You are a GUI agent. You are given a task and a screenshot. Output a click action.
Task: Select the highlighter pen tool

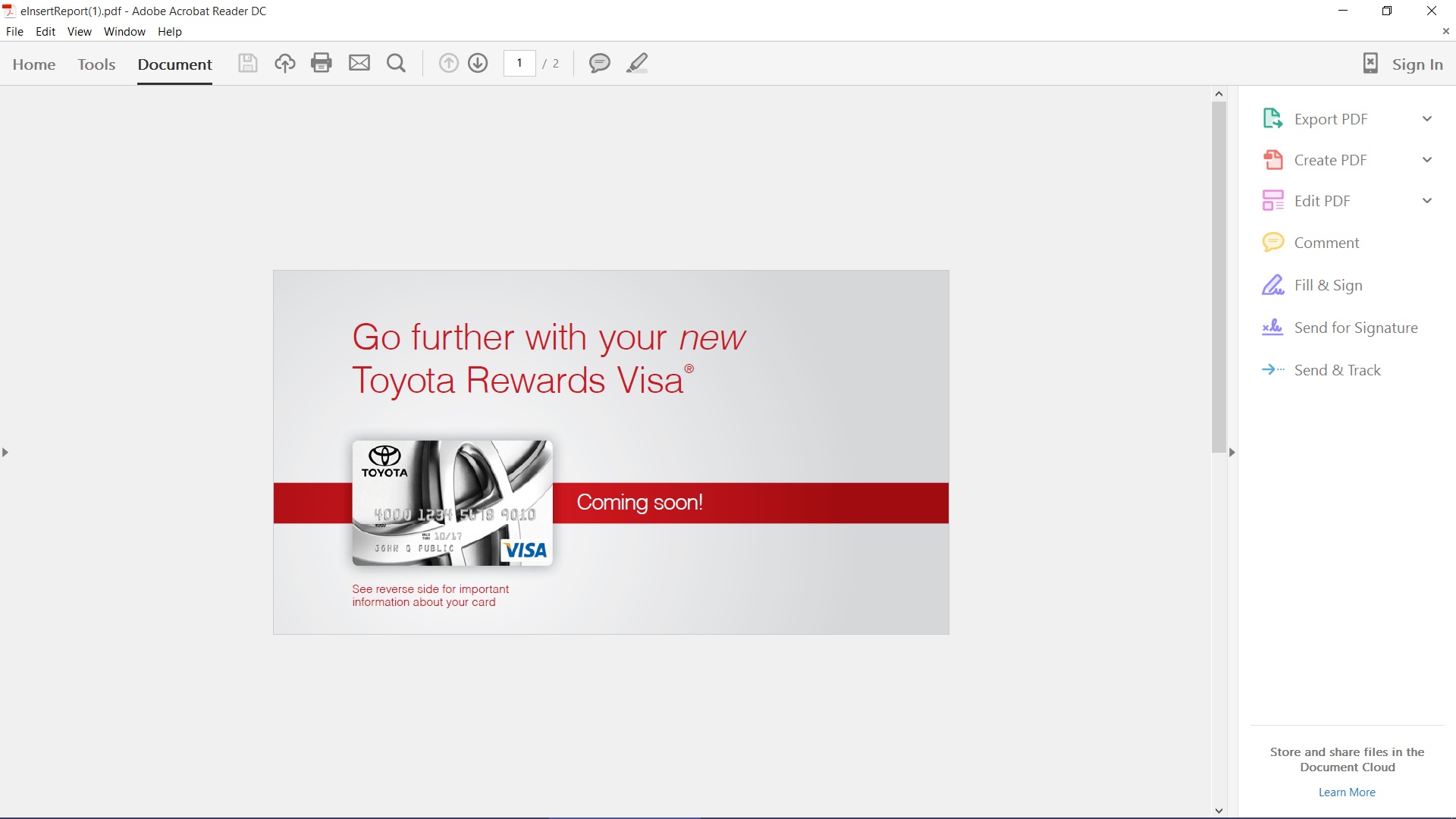[x=637, y=63]
